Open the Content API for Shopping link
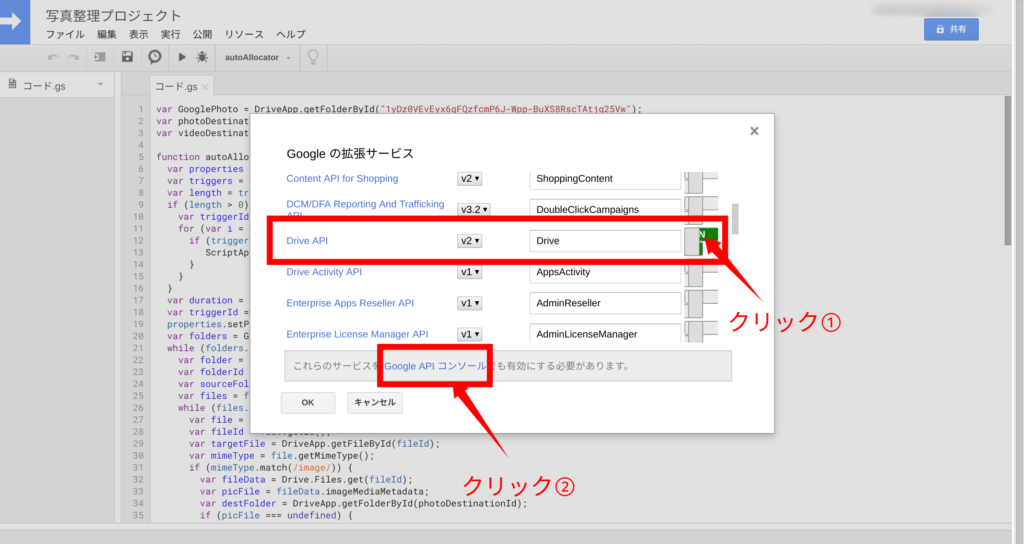 [342, 178]
